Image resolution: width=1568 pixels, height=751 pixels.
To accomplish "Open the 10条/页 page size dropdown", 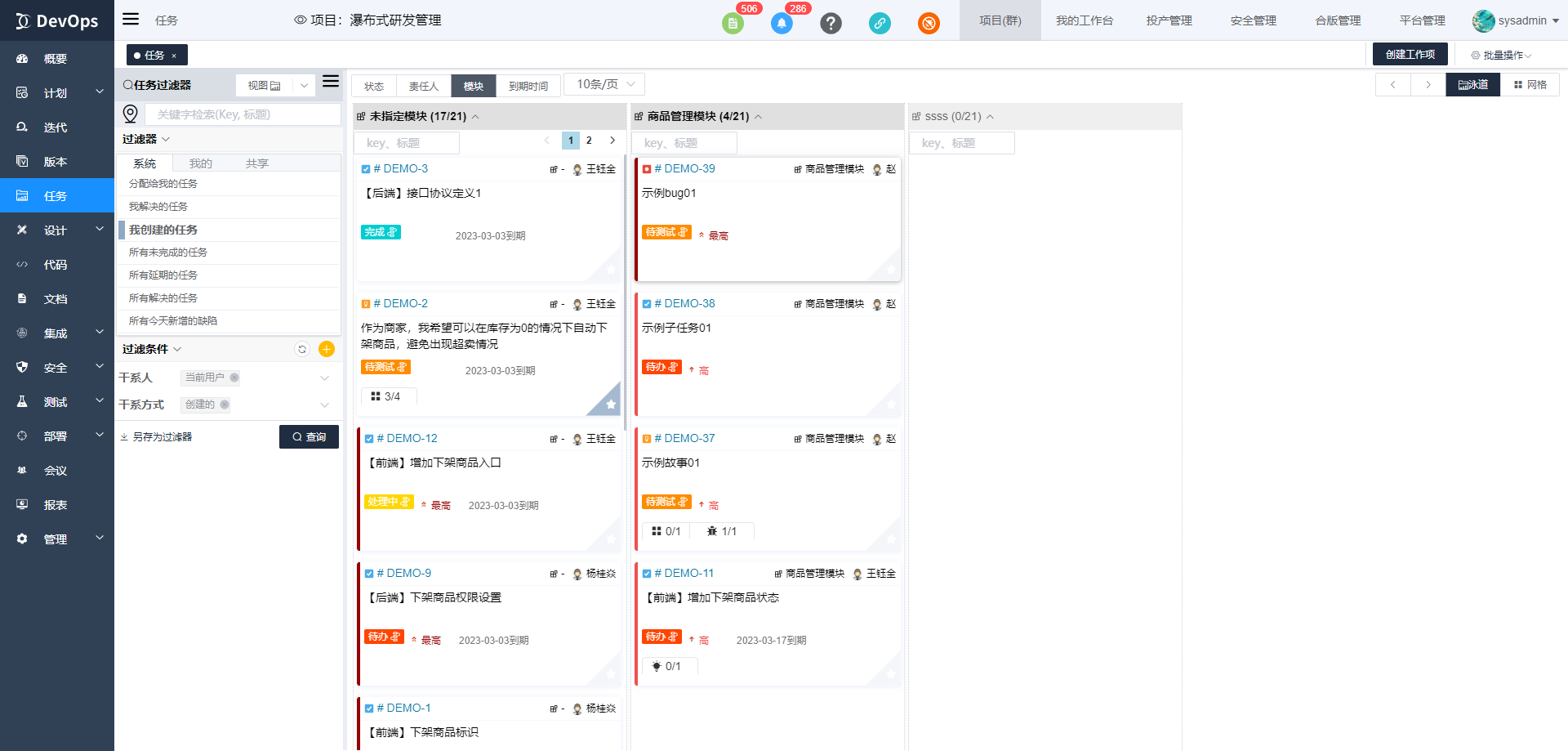I will click(x=604, y=84).
